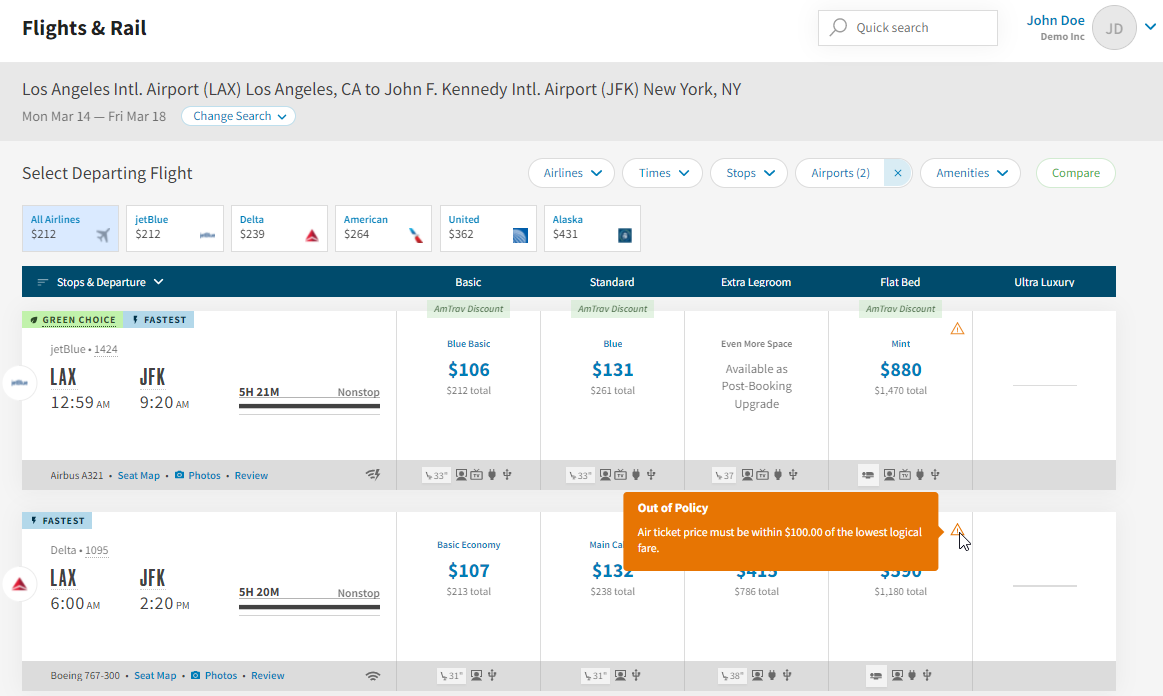
Task: Select the Blue Basic $106 fare
Action: 469,369
